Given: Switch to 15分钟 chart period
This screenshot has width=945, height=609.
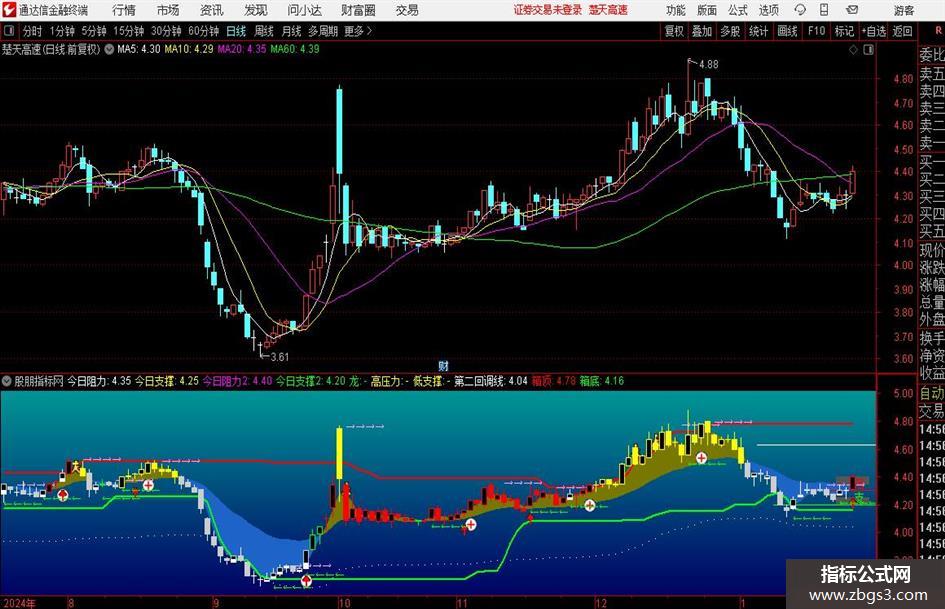Looking at the screenshot, I should click(x=129, y=31).
